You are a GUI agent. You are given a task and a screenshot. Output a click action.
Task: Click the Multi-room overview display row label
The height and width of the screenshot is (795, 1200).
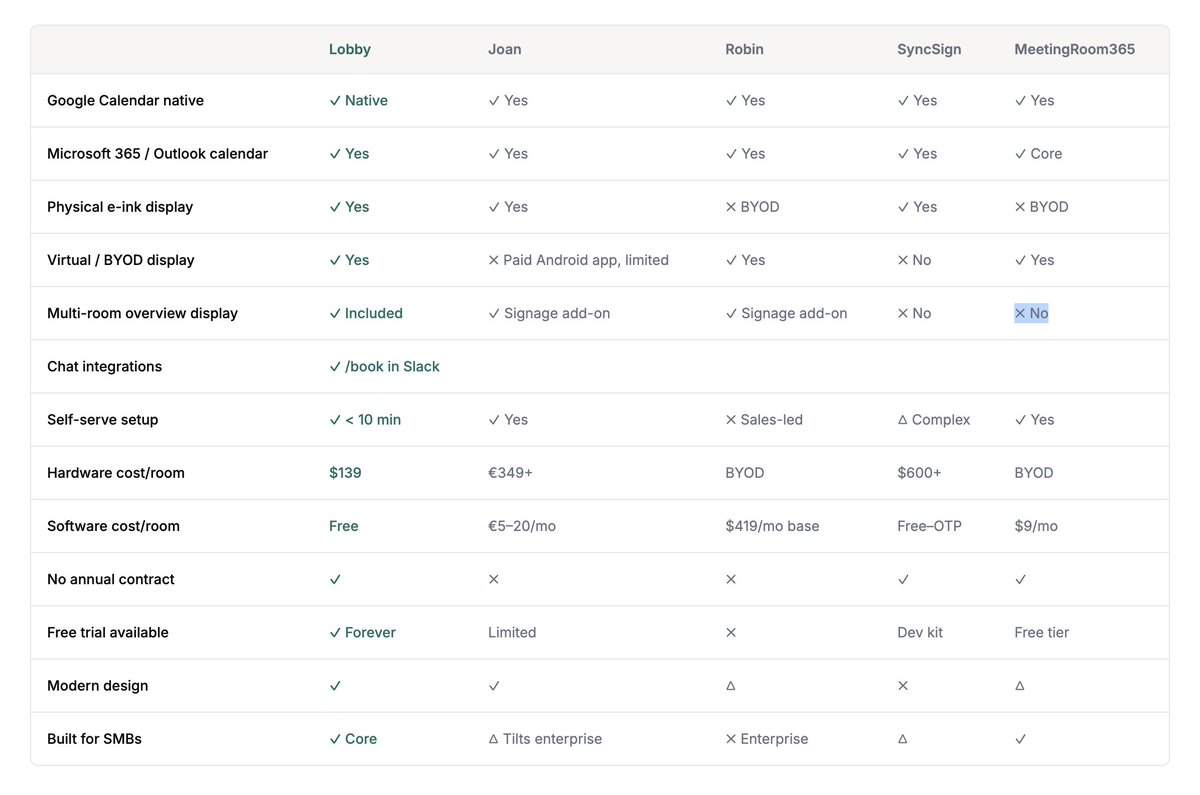tap(142, 313)
